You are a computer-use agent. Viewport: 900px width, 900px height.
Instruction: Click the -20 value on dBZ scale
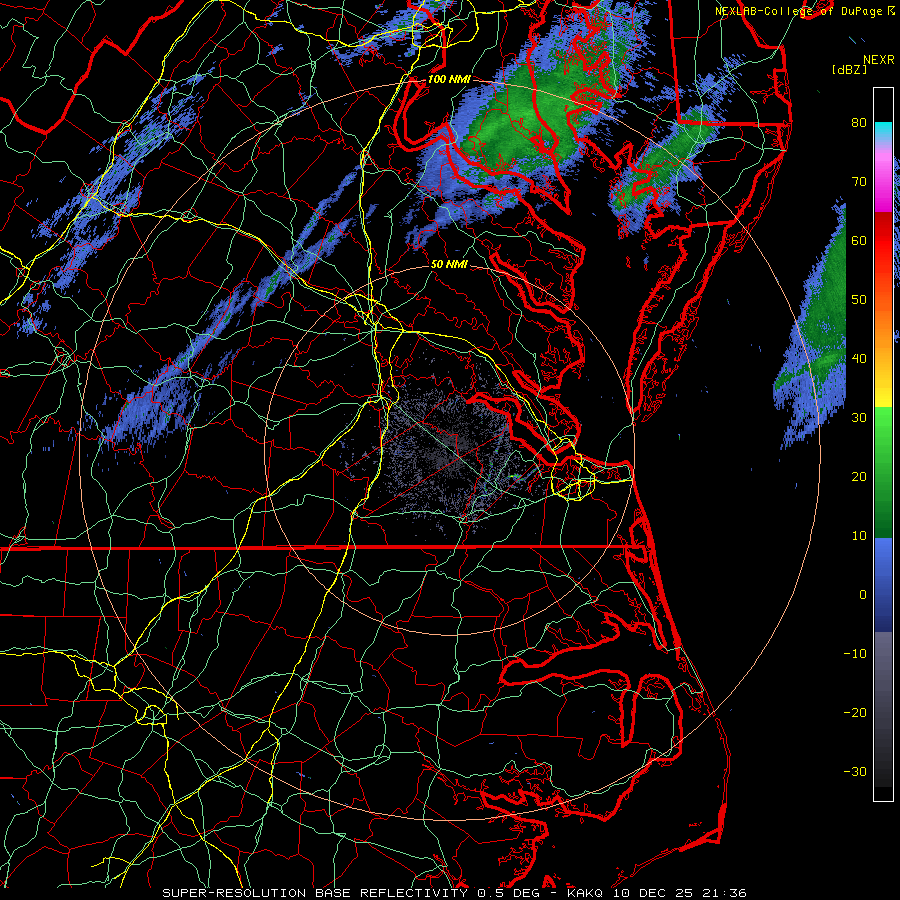pyautogui.click(x=855, y=712)
